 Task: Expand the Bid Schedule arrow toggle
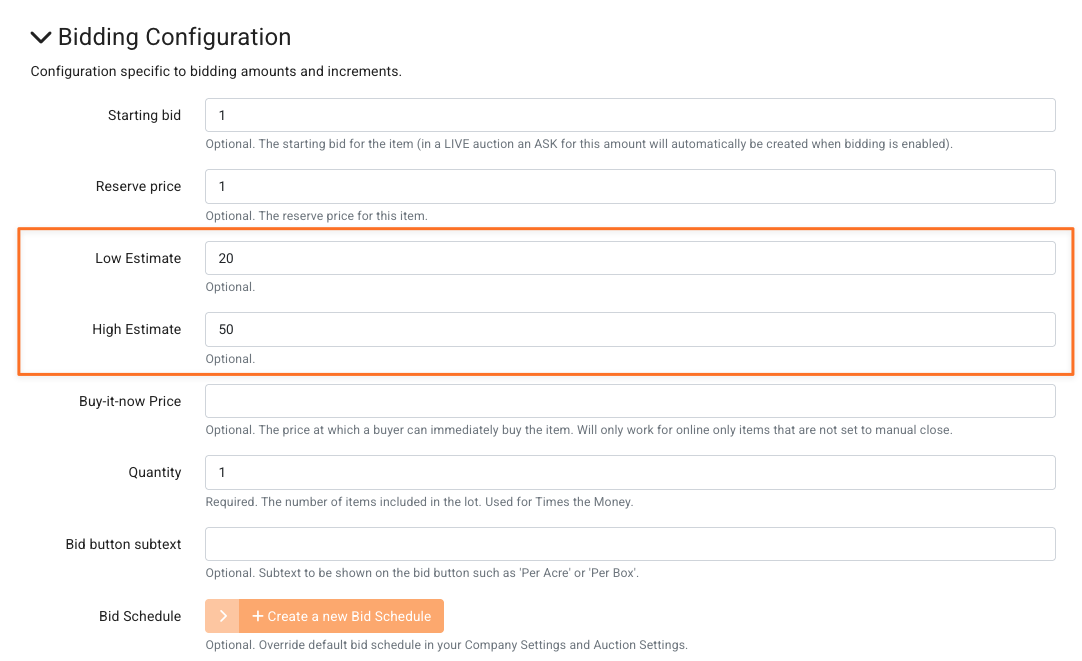point(223,616)
